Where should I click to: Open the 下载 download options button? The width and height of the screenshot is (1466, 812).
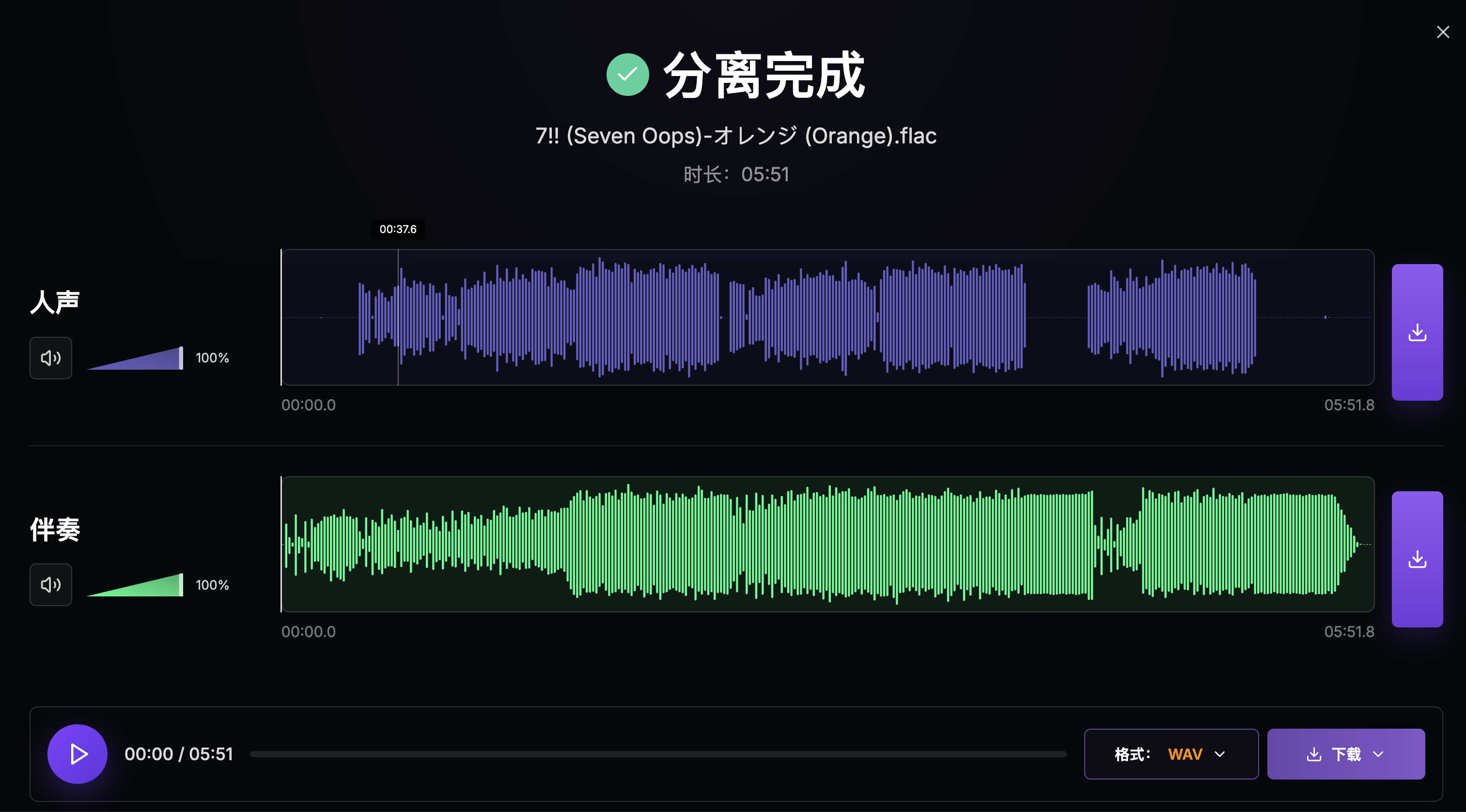pyautogui.click(x=1346, y=754)
